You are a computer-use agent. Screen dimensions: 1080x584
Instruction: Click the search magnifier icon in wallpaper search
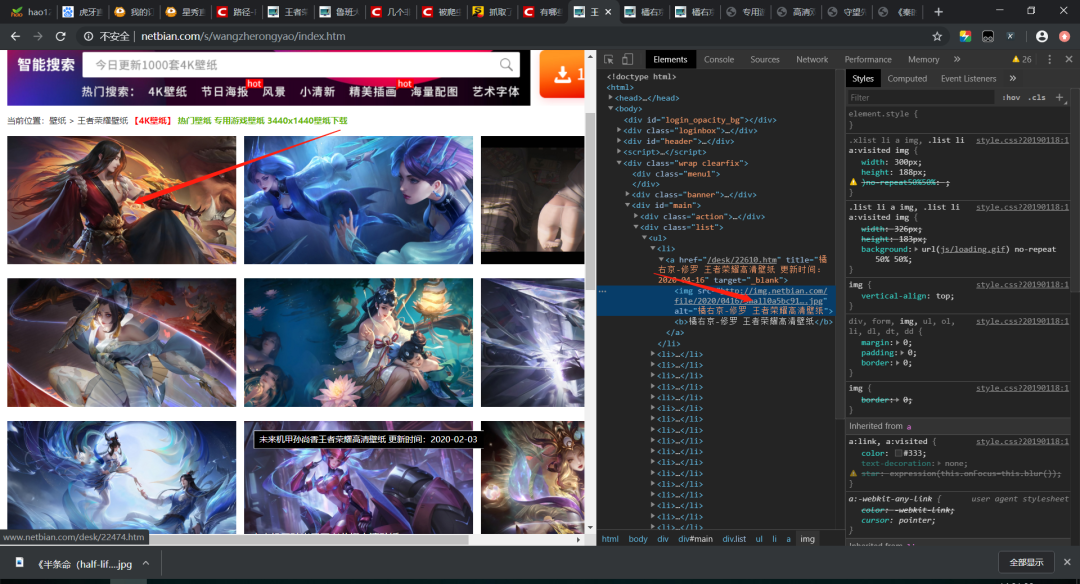(506, 65)
